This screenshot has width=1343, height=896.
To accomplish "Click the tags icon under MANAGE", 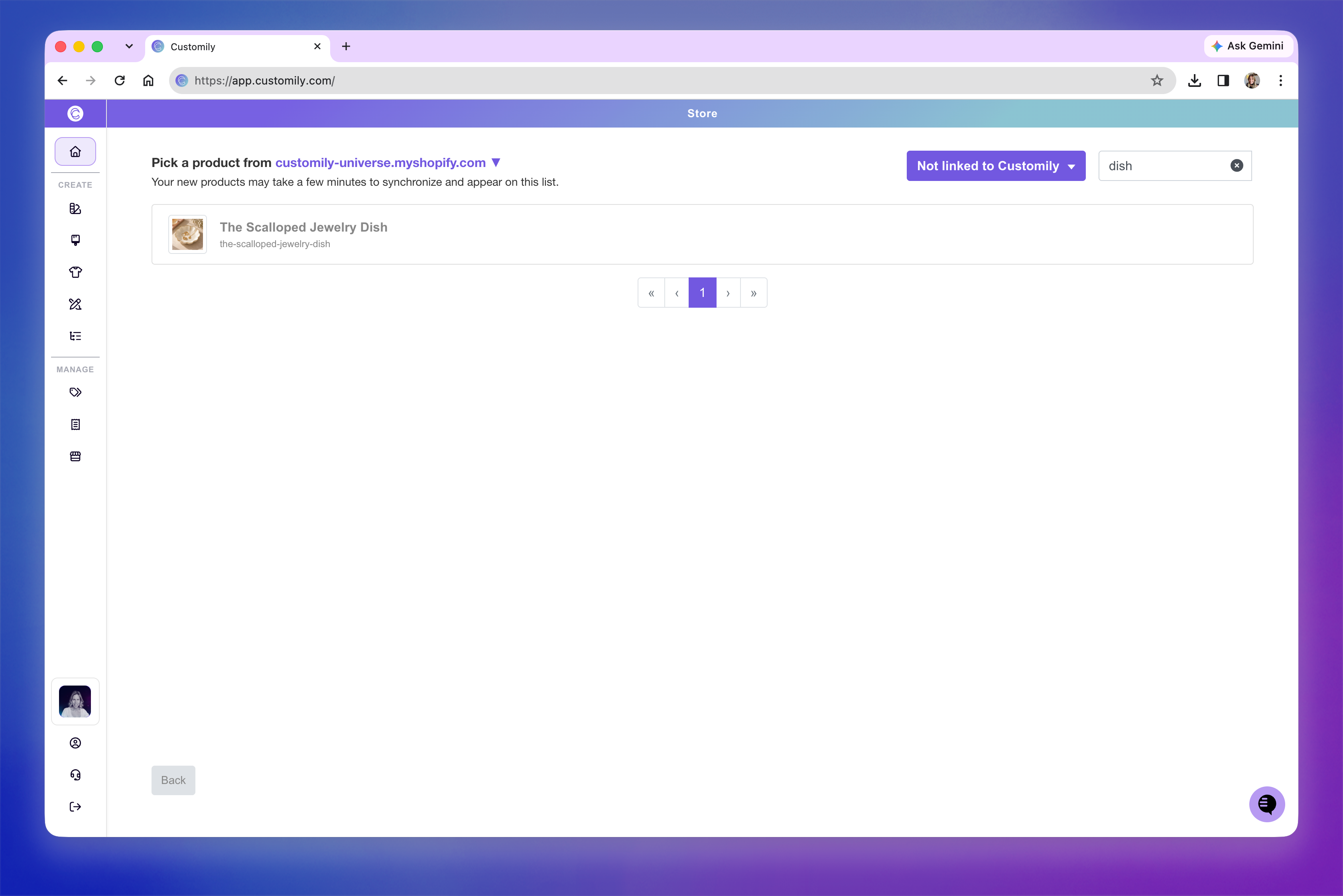I will 75,393.
